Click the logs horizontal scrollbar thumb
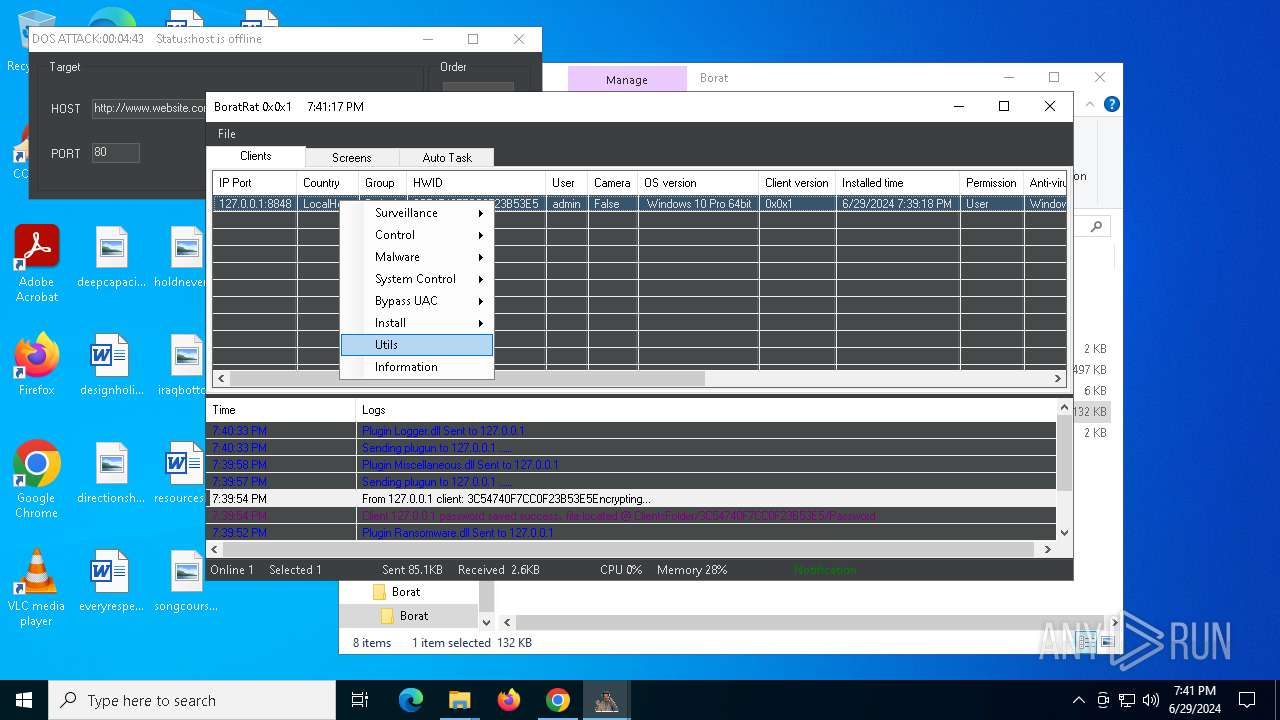This screenshot has height=720, width=1280. click(x=629, y=549)
